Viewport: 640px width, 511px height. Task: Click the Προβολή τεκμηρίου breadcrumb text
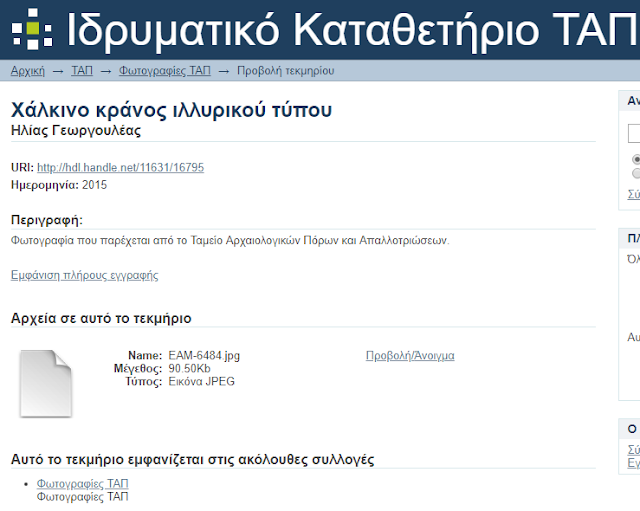[285, 71]
